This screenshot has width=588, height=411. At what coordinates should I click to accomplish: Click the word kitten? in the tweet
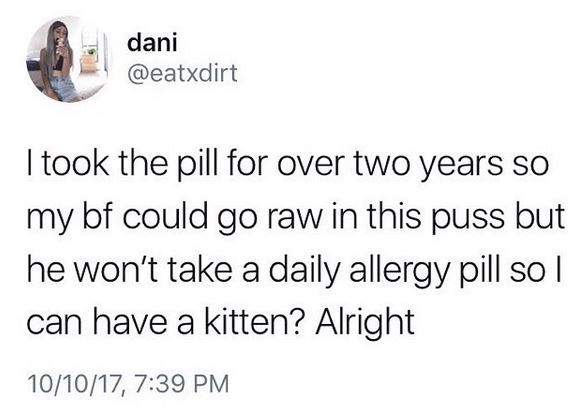[254, 321]
